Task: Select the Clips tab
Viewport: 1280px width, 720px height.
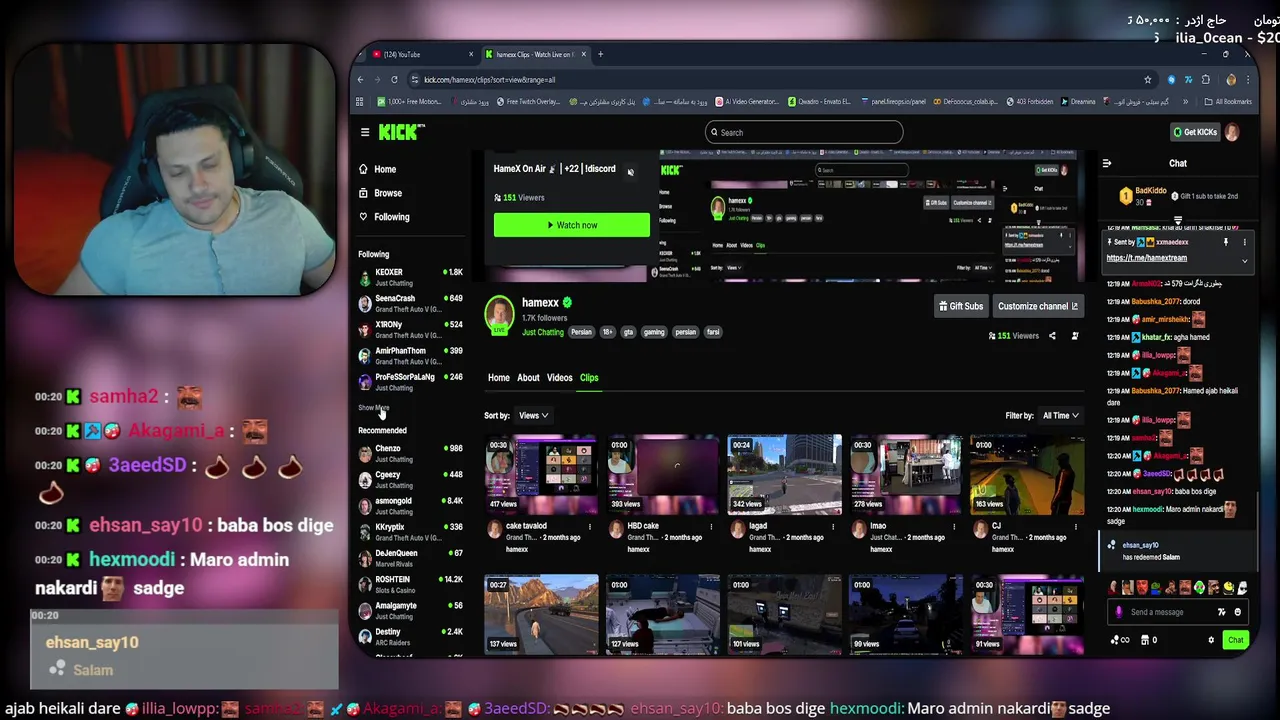Action: pyautogui.click(x=589, y=378)
